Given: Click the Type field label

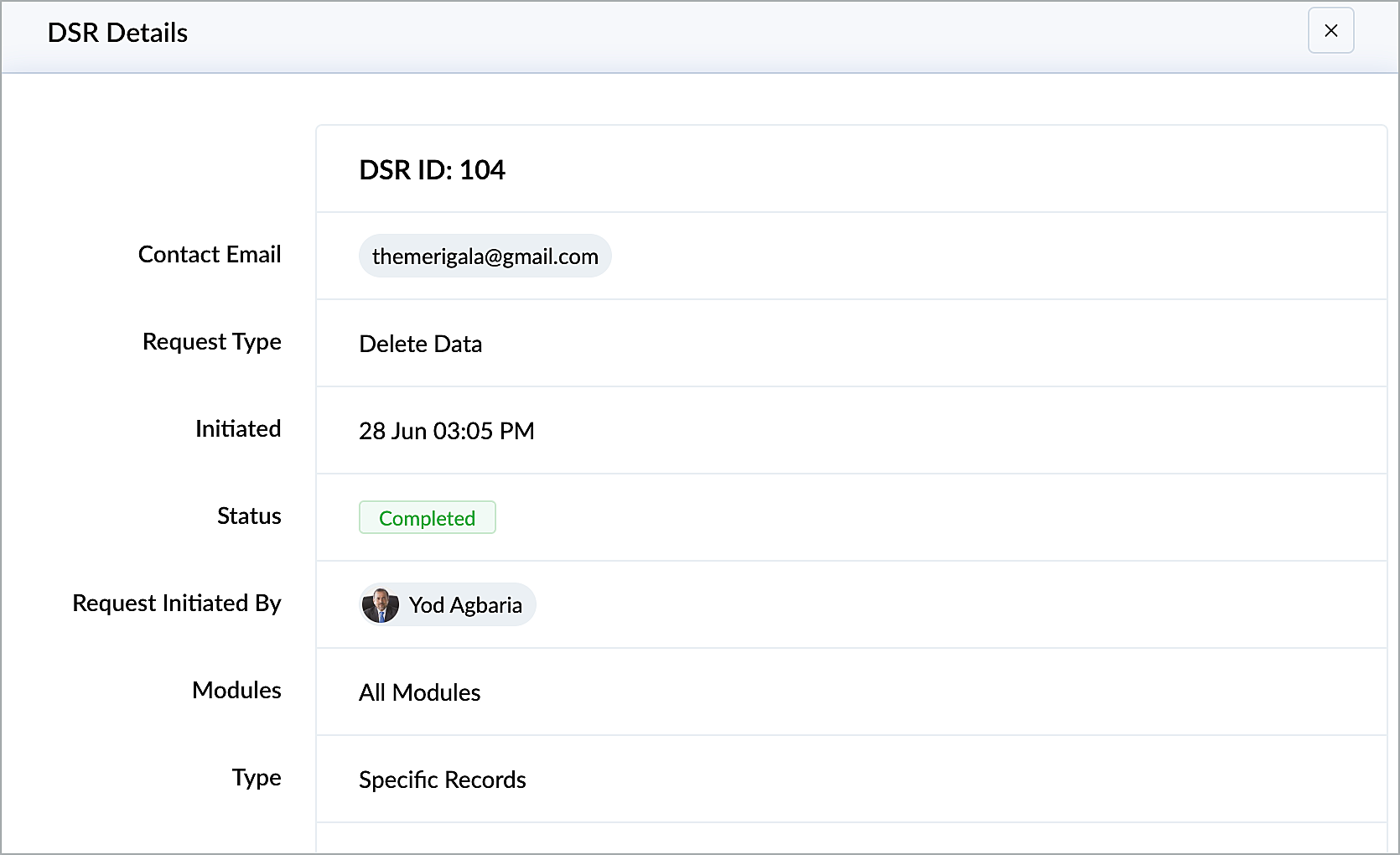Looking at the screenshot, I should (x=257, y=778).
